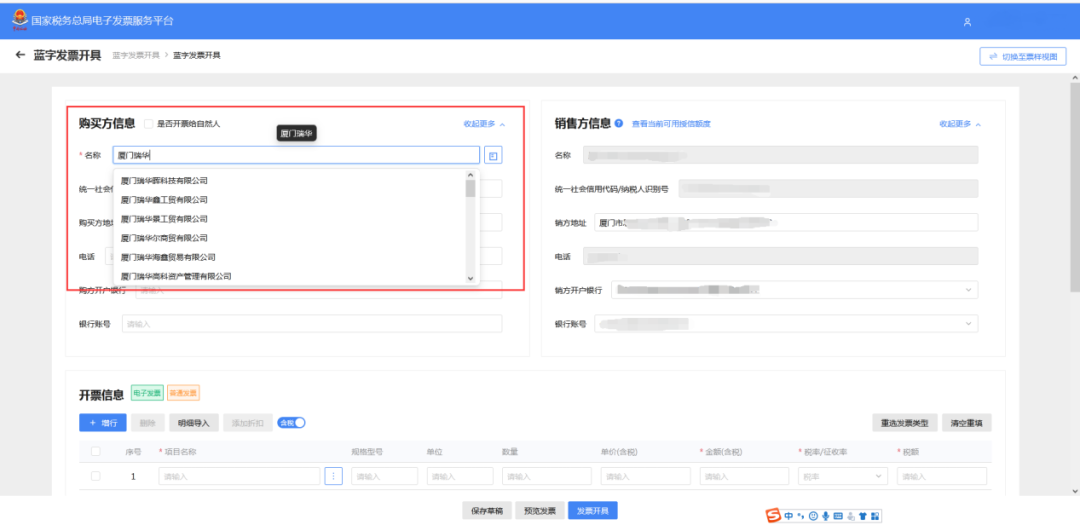Image resolution: width=1080 pixels, height=525 pixels.
Task: Click the 蓝字发票开具 breadcrumb link
Action: coord(136,55)
